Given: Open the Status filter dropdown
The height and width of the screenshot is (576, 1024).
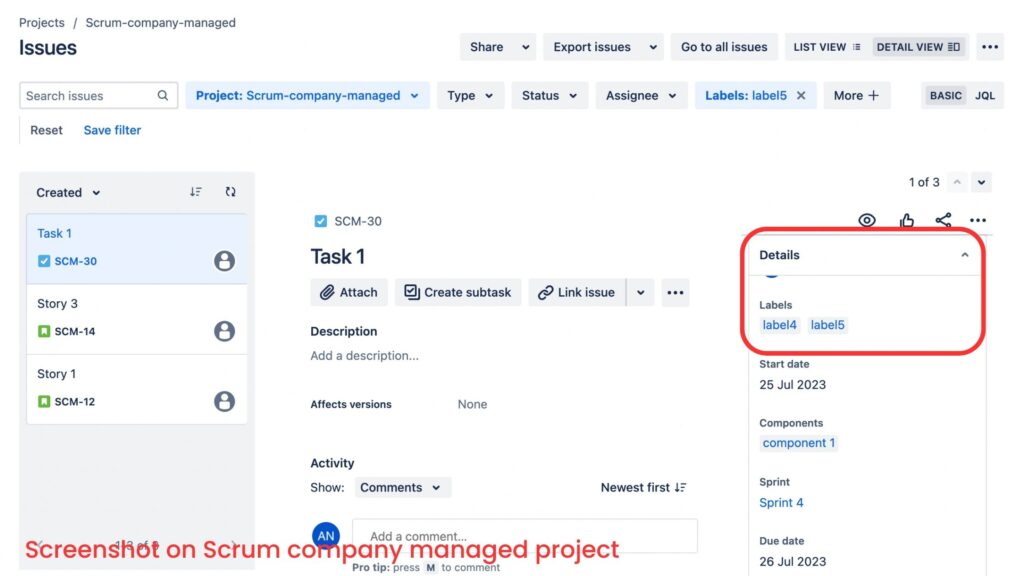Looking at the screenshot, I should (549, 95).
